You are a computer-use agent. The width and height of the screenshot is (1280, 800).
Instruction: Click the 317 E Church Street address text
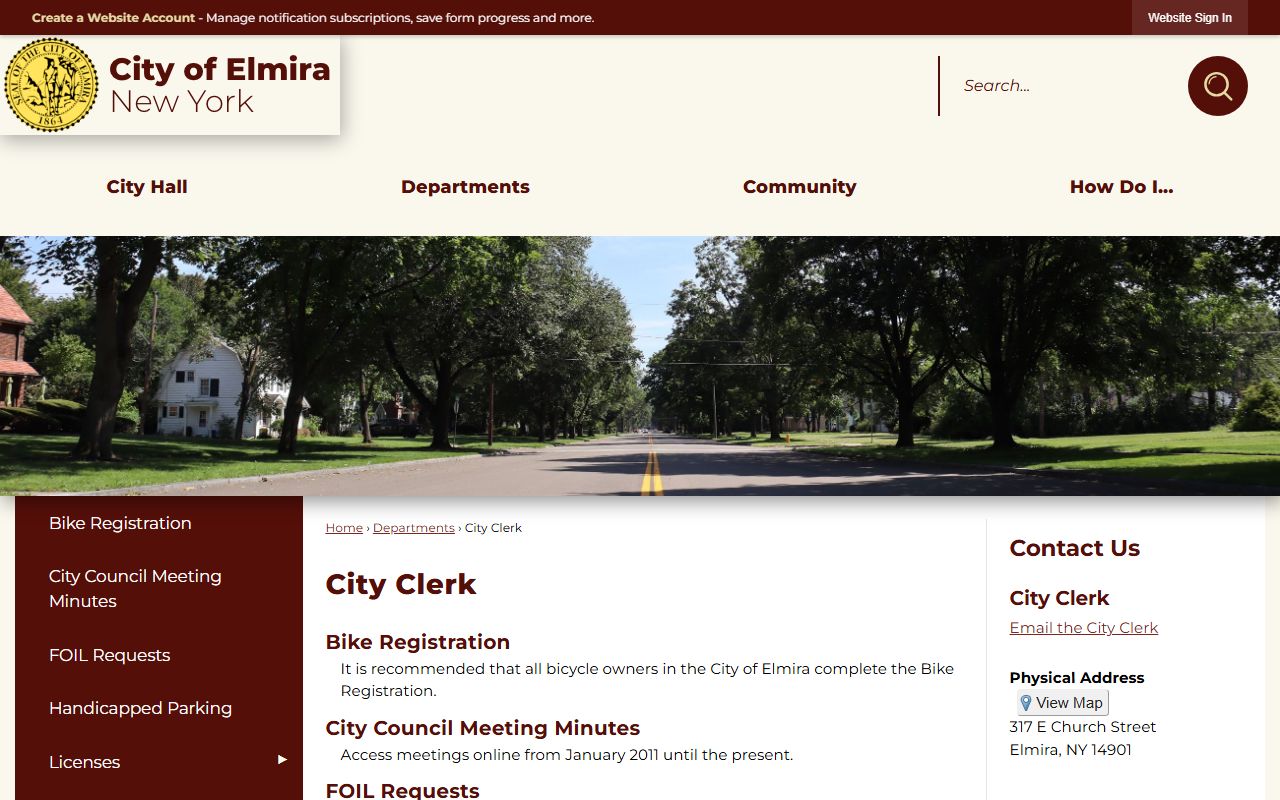click(1082, 727)
